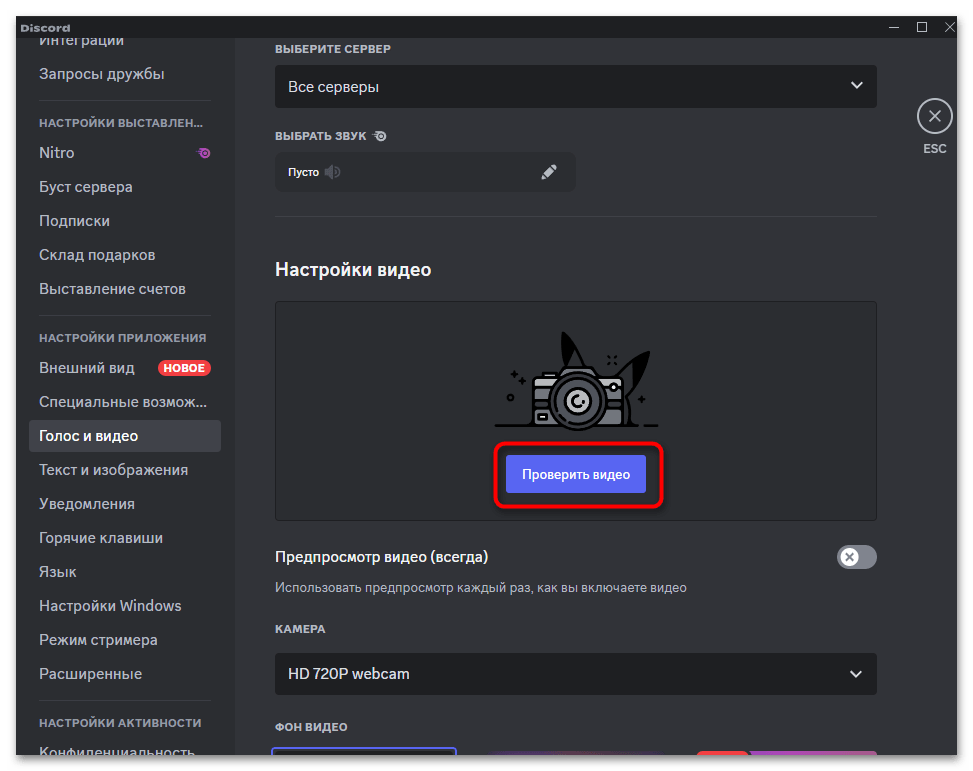
Task: Click the Discord logo in the title bar
Action: pos(45,27)
